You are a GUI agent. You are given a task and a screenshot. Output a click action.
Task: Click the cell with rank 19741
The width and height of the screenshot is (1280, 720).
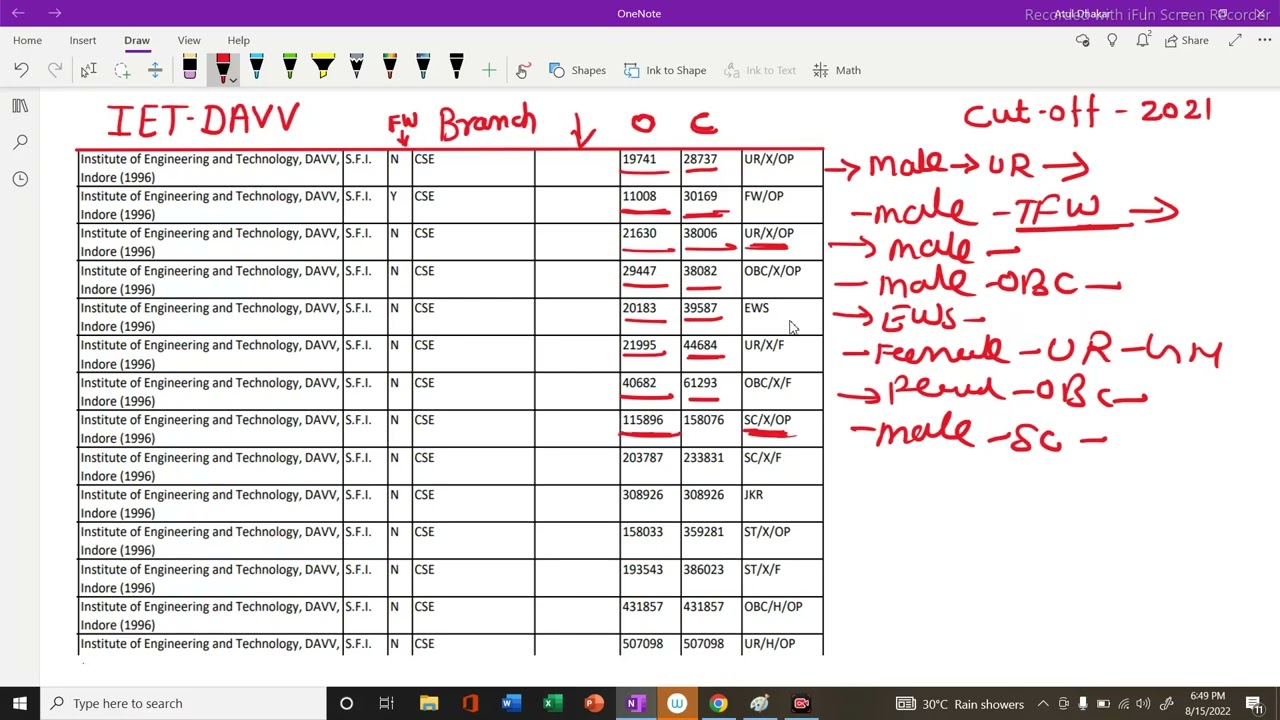(x=650, y=168)
